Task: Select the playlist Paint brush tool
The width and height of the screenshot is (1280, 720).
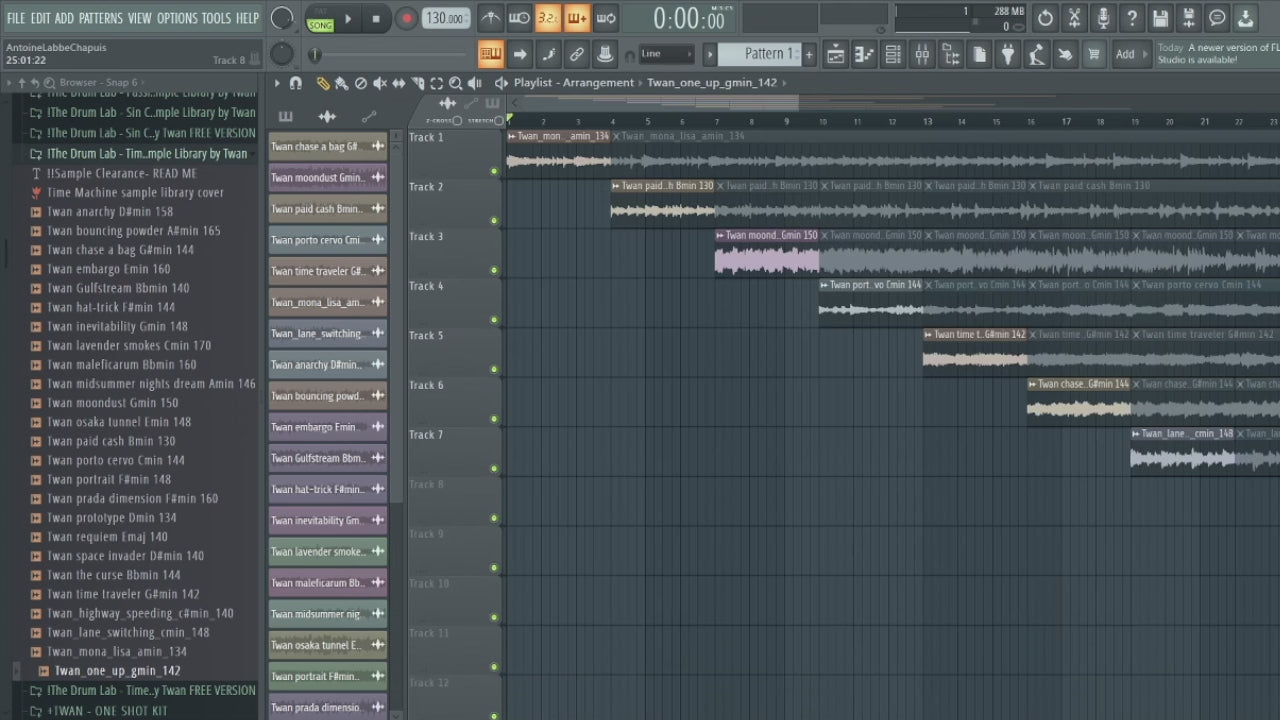Action: coord(341,83)
